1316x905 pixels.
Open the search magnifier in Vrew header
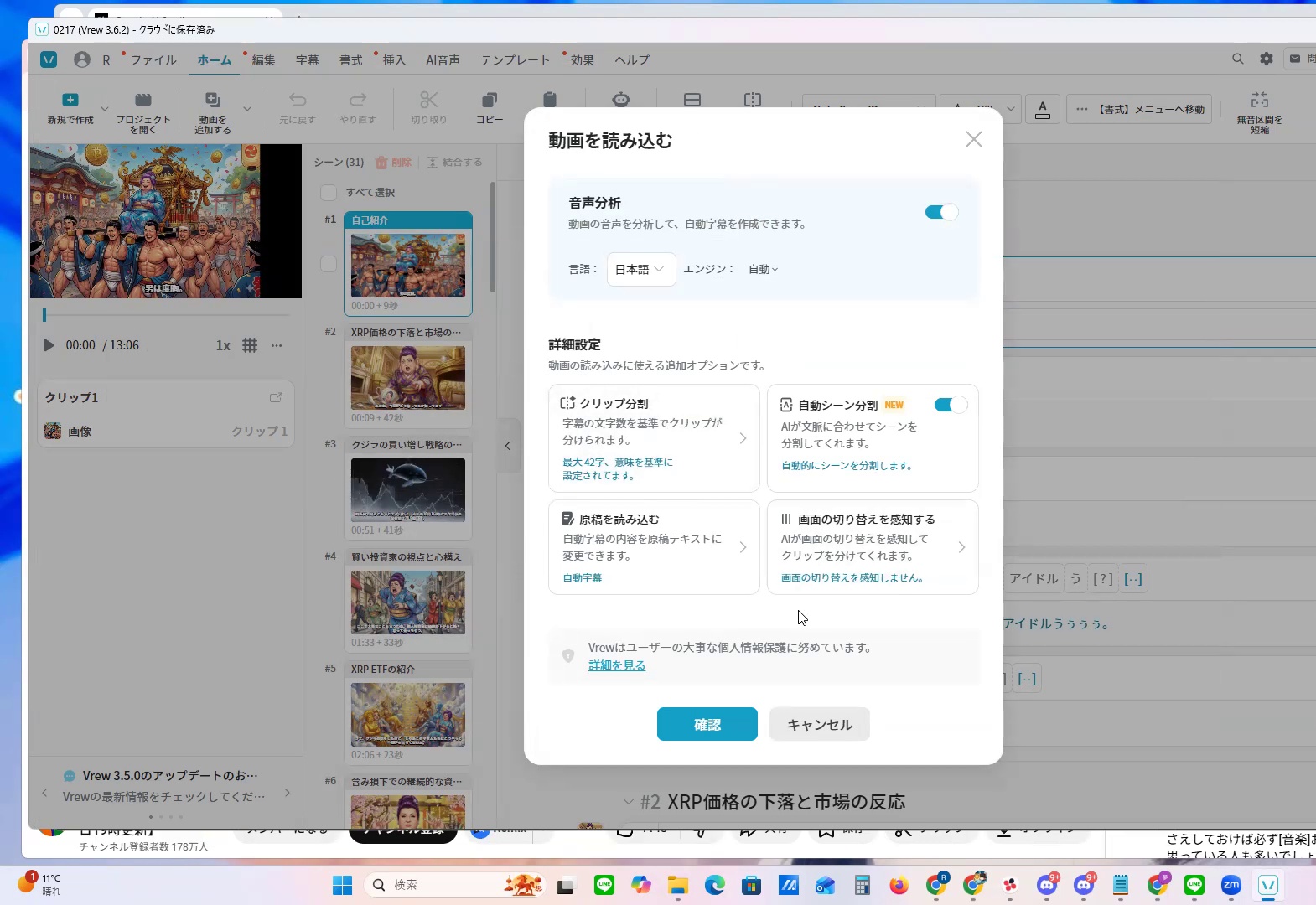click(x=1238, y=59)
